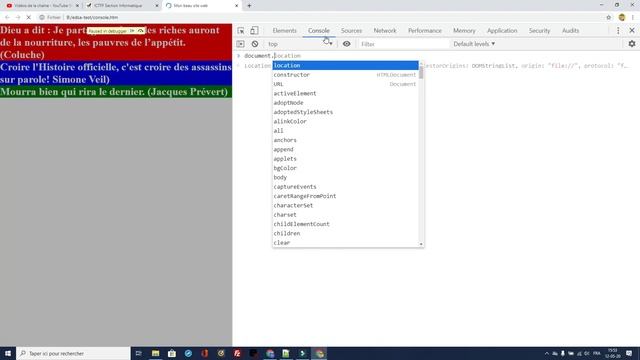Open the top execution context dropdown

click(x=300, y=44)
